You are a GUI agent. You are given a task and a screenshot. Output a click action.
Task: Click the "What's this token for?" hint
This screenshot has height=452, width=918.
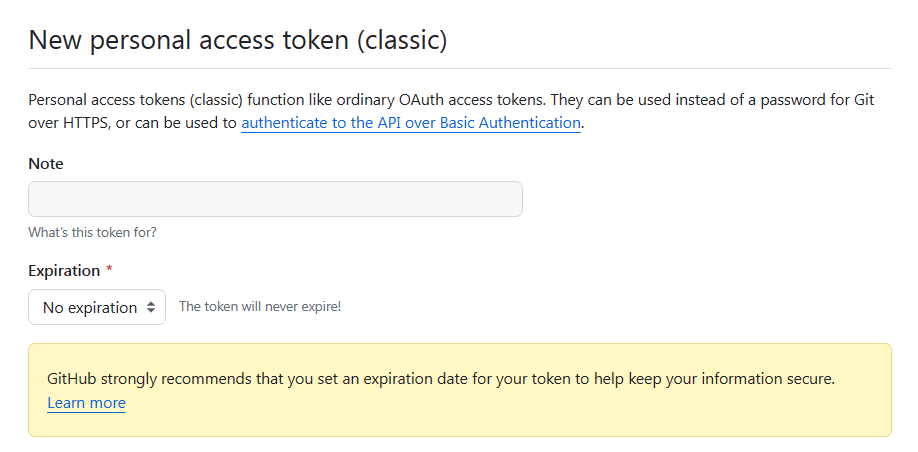pos(92,233)
